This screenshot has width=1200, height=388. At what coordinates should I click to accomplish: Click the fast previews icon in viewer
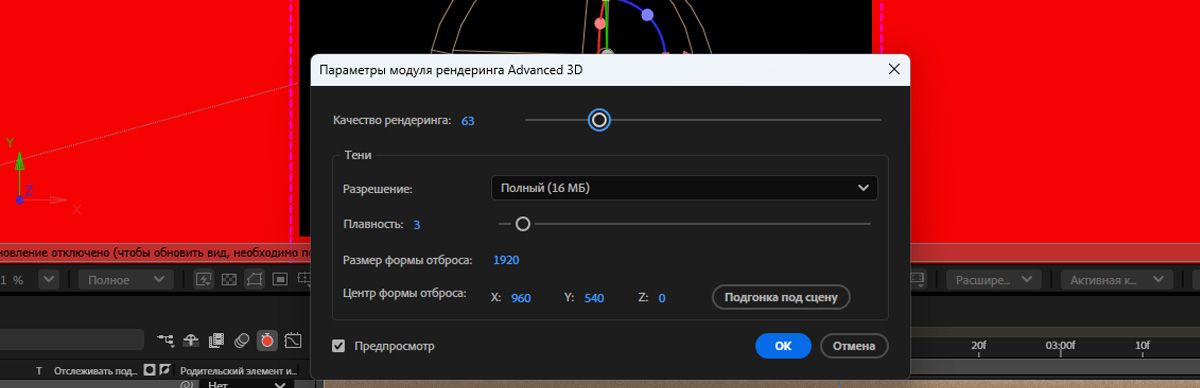204,279
